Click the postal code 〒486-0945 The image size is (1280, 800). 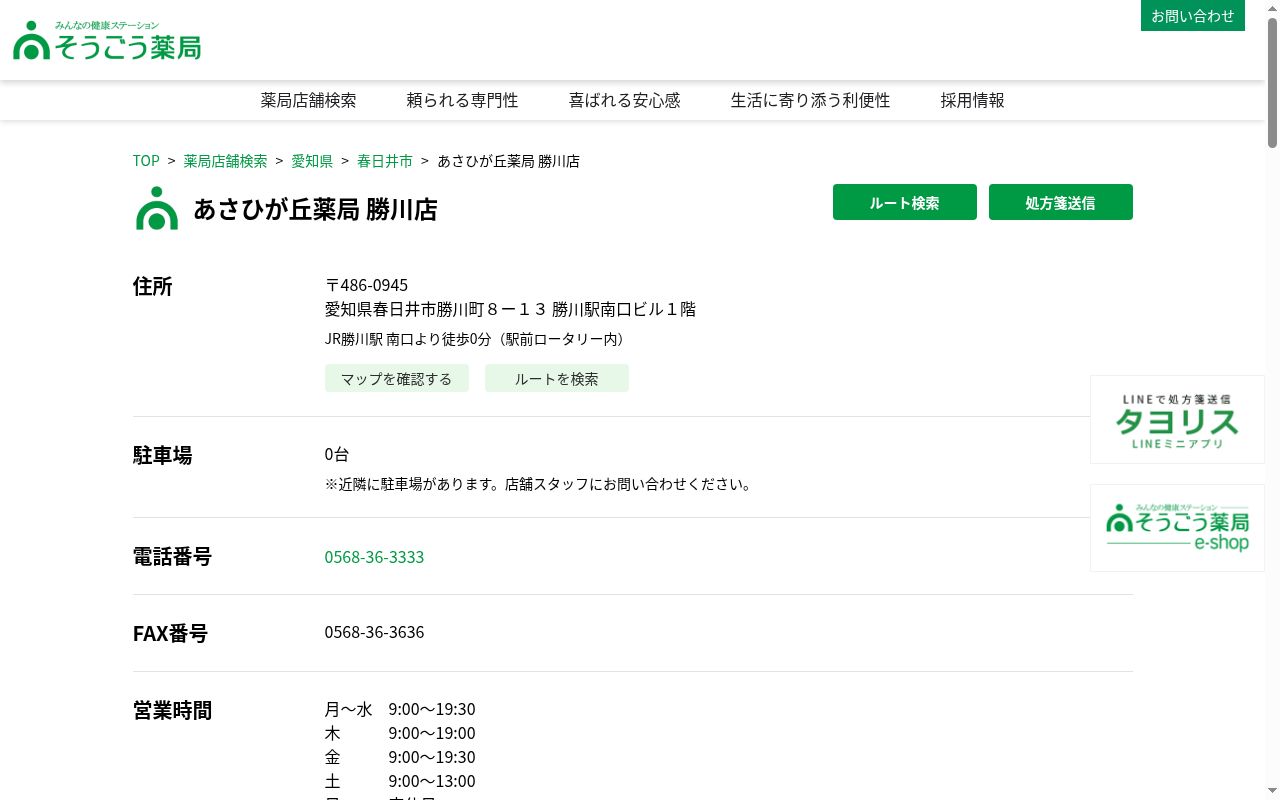366,285
